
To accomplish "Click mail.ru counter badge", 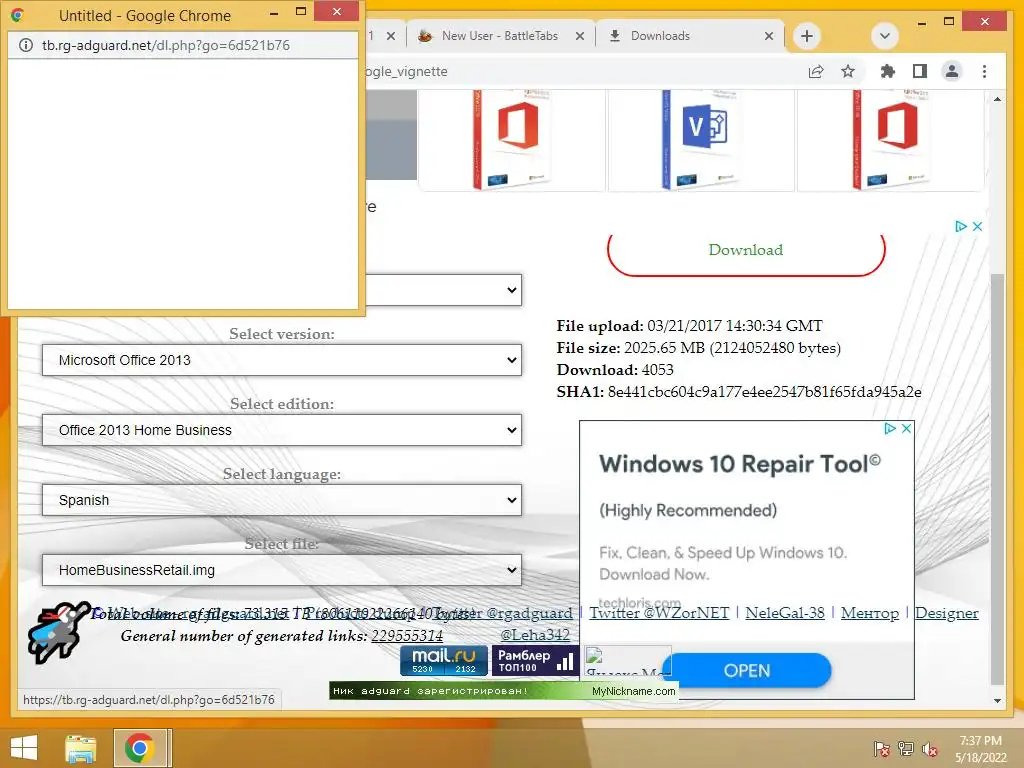I will tap(443, 660).
